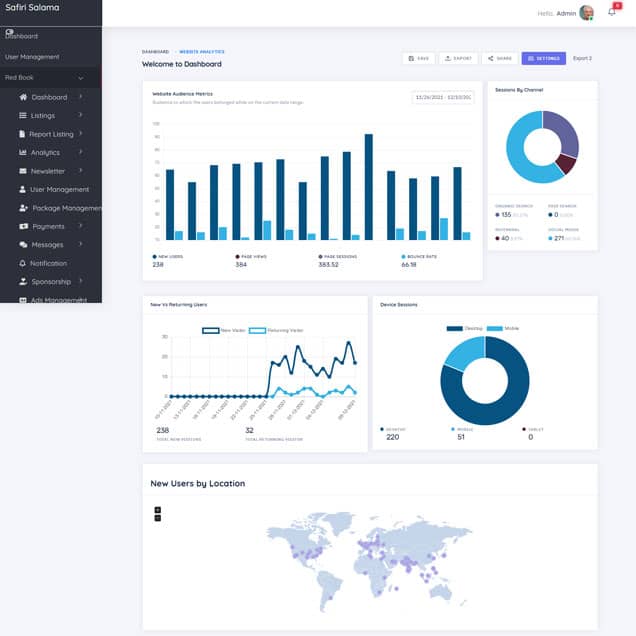Toggle Returning Visitor legend in line chart
Viewport: 636px width, 636px height.
(x=276, y=331)
